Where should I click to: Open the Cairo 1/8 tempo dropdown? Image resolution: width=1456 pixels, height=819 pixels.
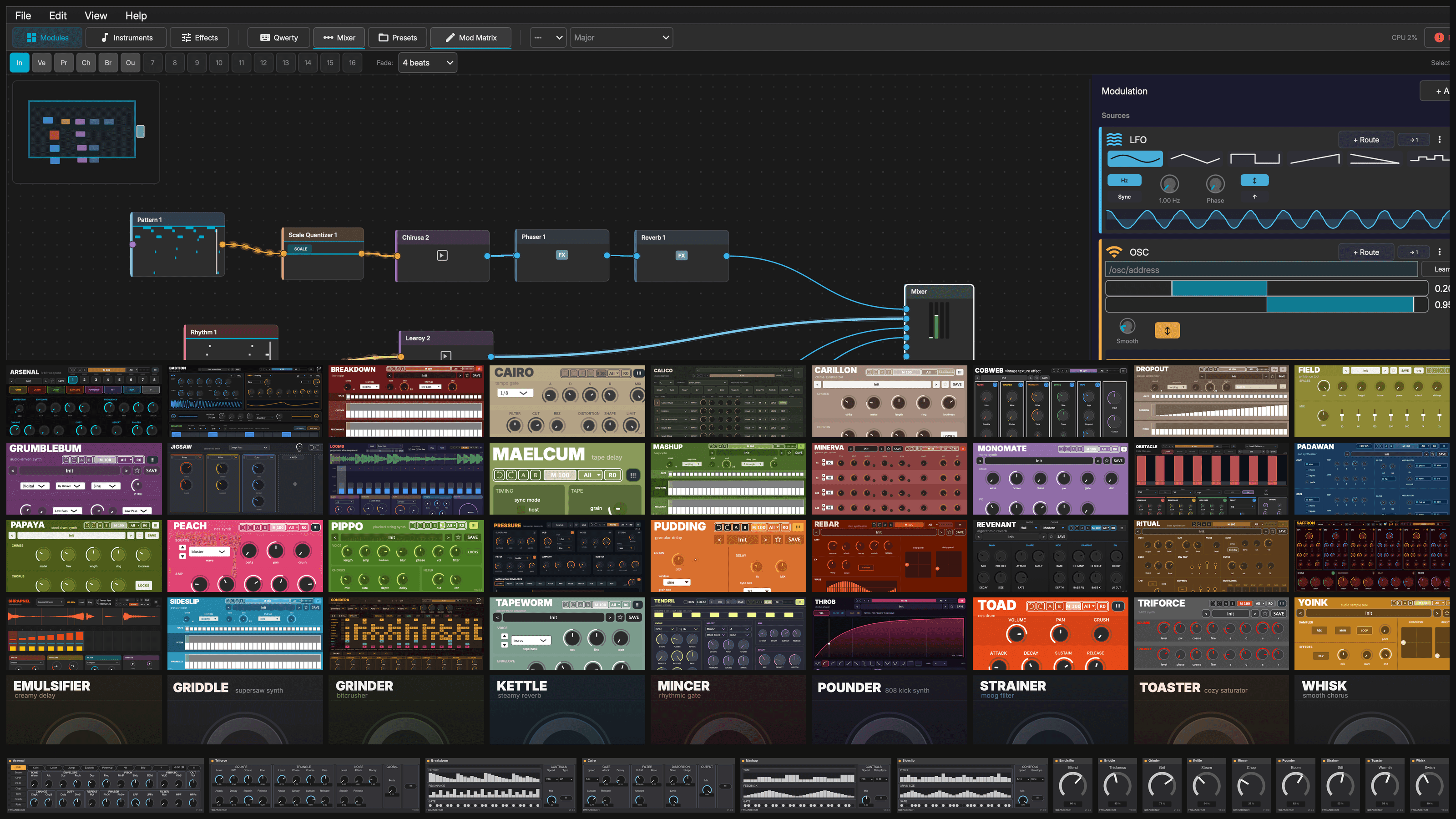pyautogui.click(x=514, y=393)
